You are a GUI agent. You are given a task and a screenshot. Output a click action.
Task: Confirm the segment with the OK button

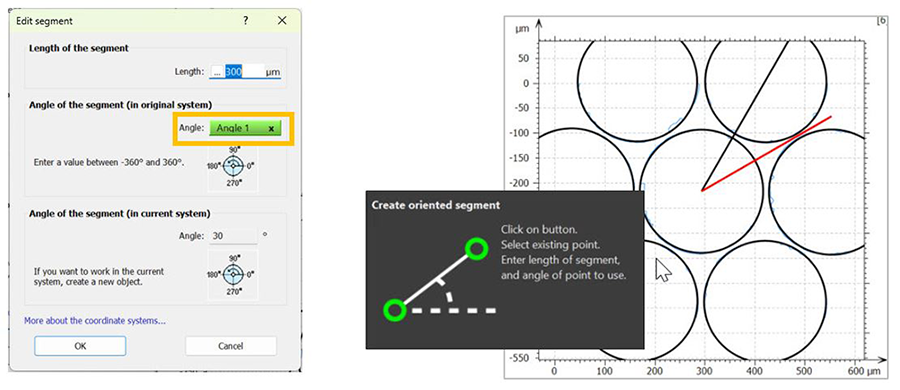click(80, 346)
